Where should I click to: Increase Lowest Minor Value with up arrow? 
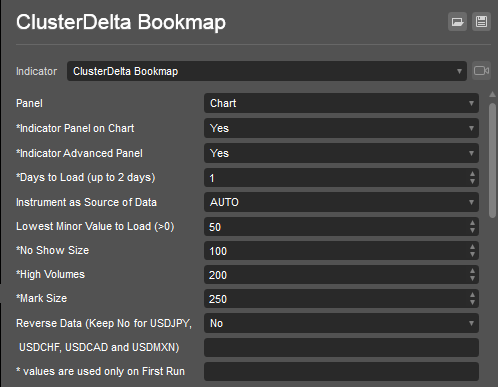(472, 223)
